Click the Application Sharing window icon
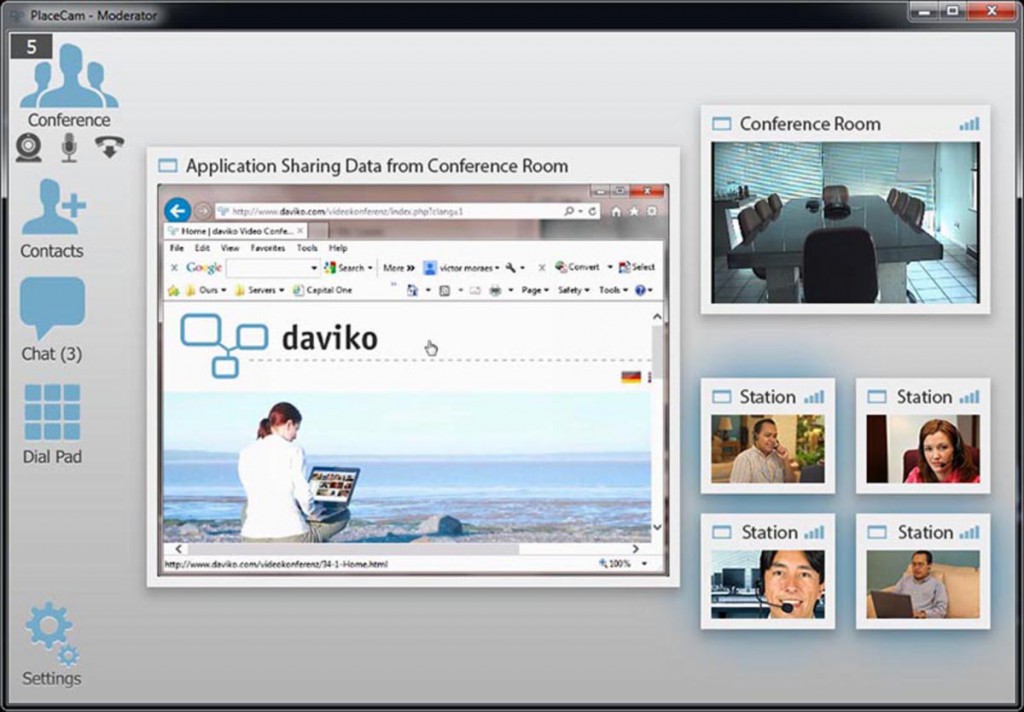The image size is (1024, 712). point(168,166)
